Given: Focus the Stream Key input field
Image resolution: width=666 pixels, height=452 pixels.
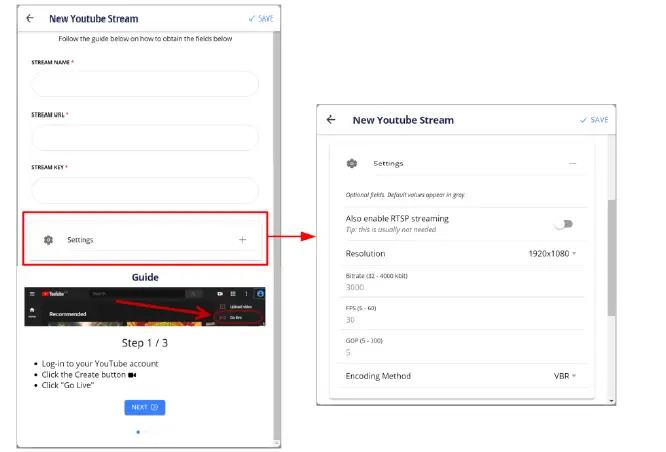Looking at the screenshot, I should coord(145,190).
